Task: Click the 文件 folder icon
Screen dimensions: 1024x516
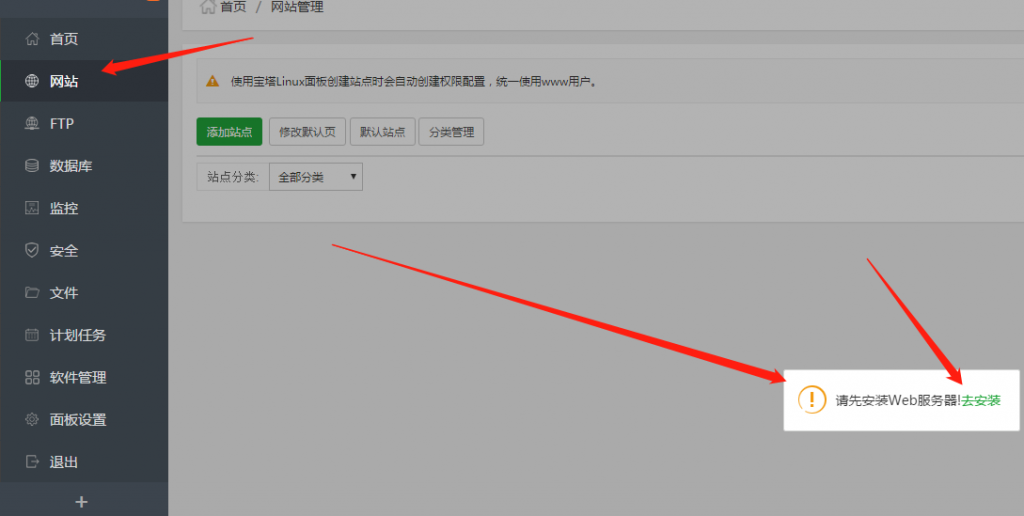Action: (32, 293)
